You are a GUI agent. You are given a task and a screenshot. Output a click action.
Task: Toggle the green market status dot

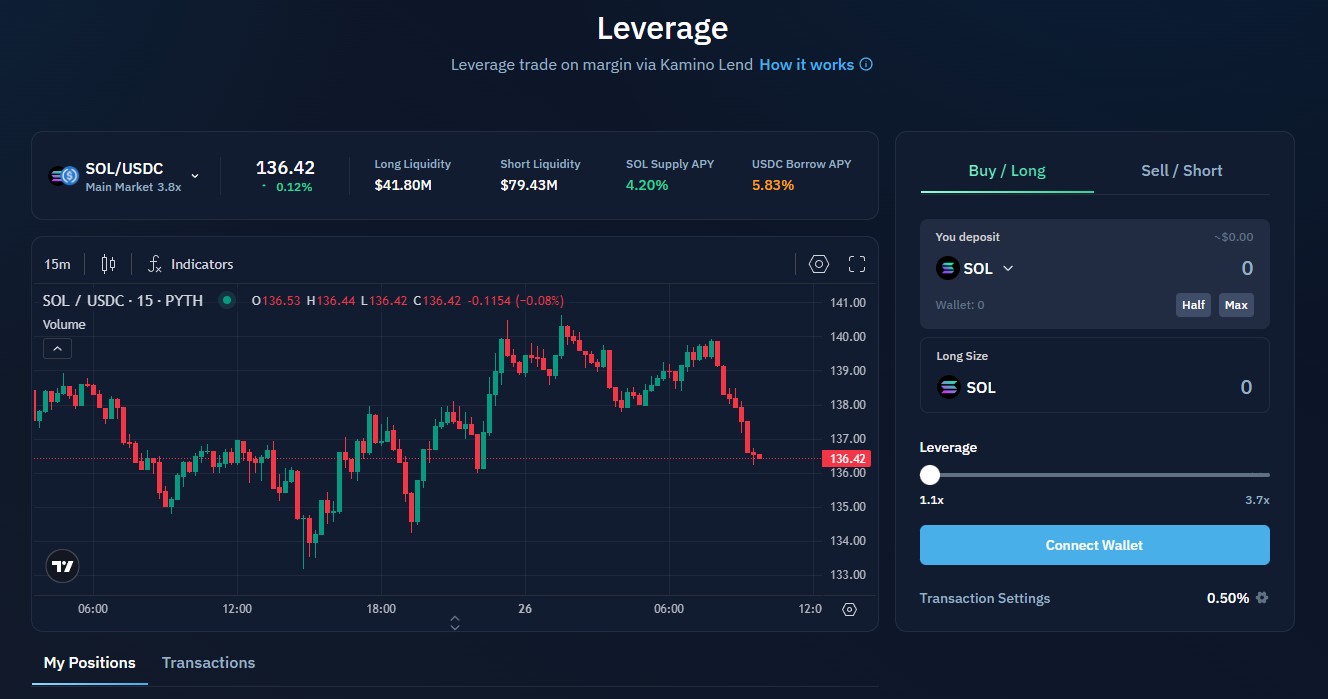(x=227, y=300)
